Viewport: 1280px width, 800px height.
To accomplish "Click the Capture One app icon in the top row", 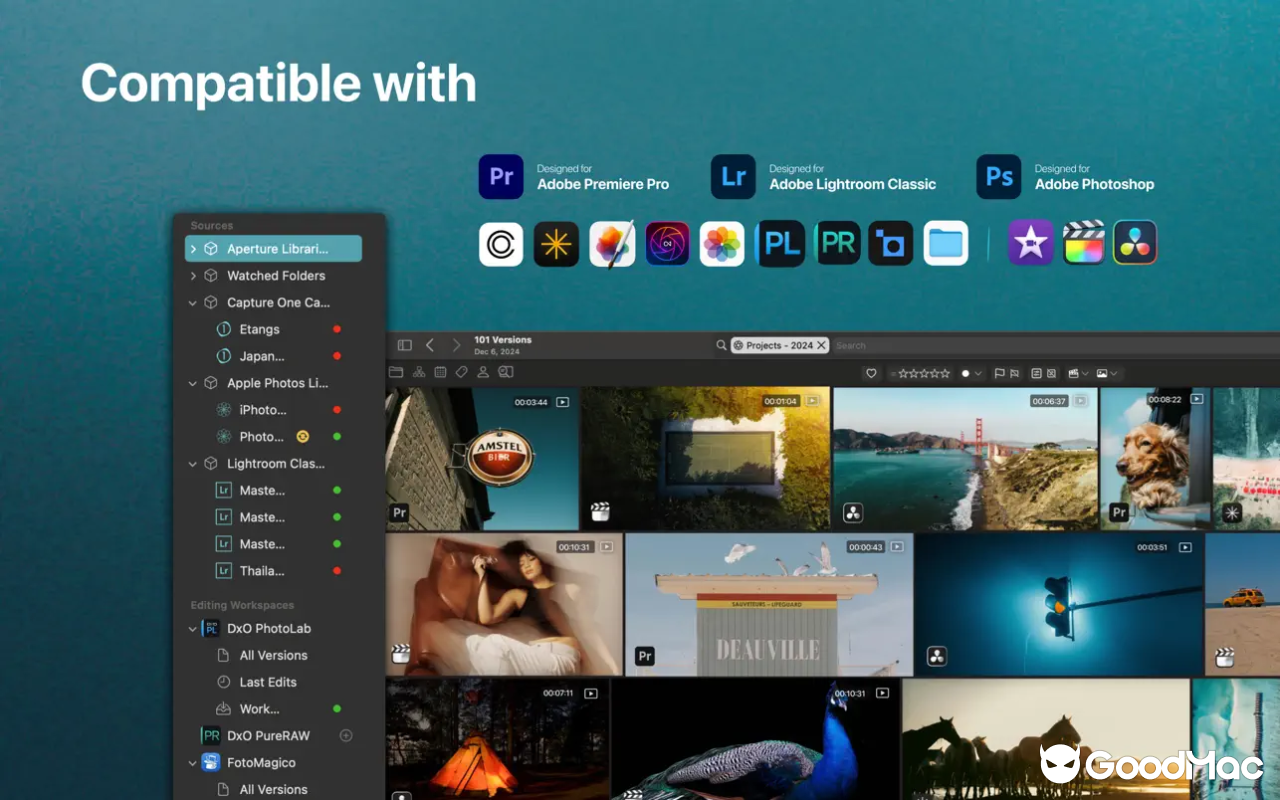I will (500, 243).
